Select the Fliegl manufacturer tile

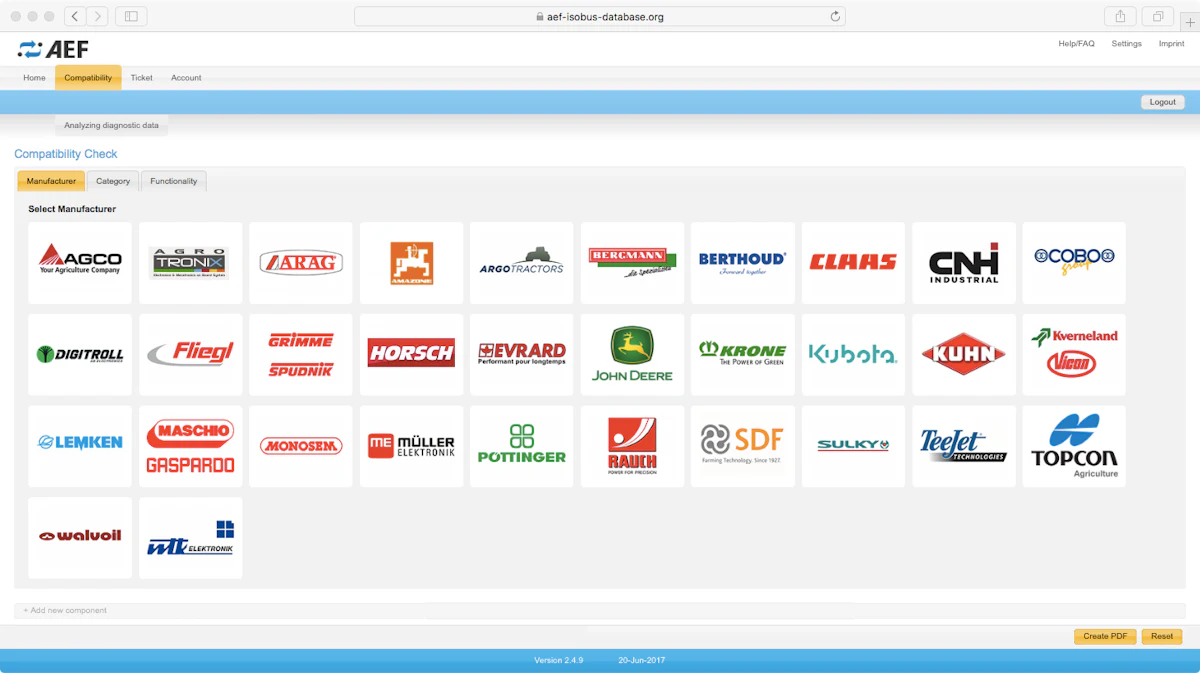tap(191, 355)
